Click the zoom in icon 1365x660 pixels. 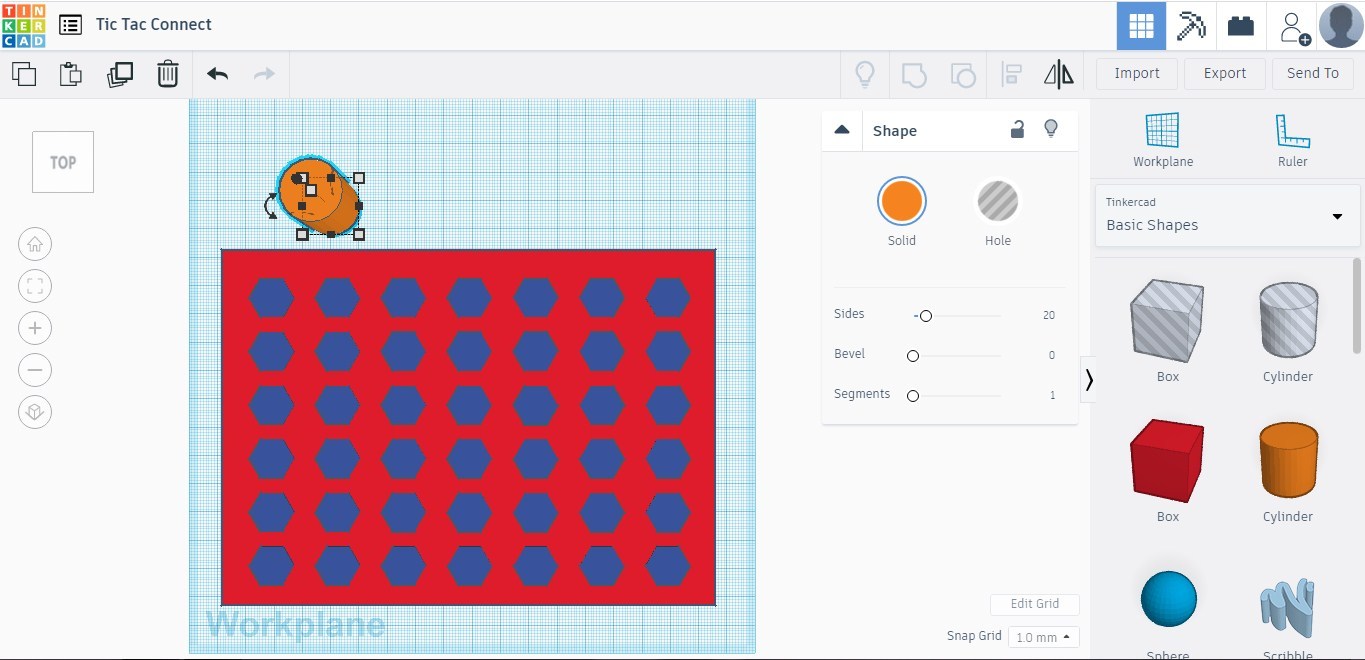tap(35, 327)
